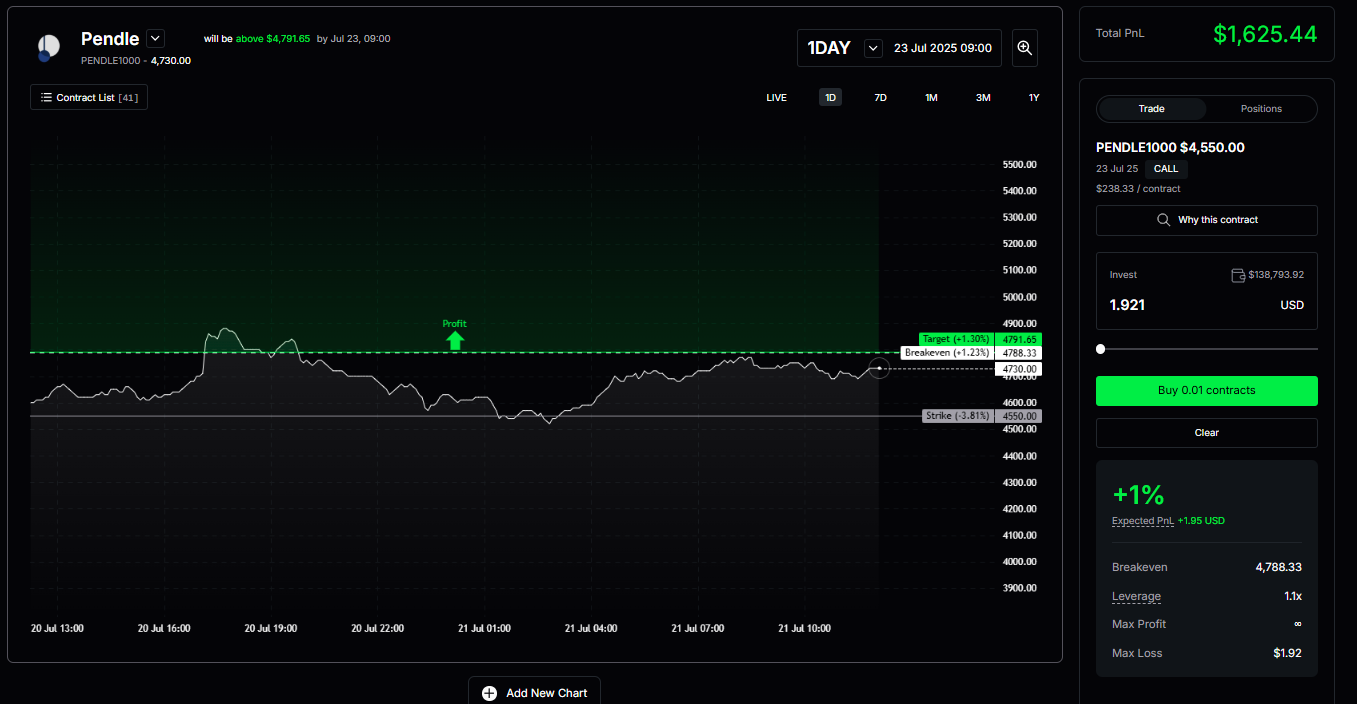Select the 1Y chart range
The height and width of the screenshot is (704, 1357).
(1033, 97)
